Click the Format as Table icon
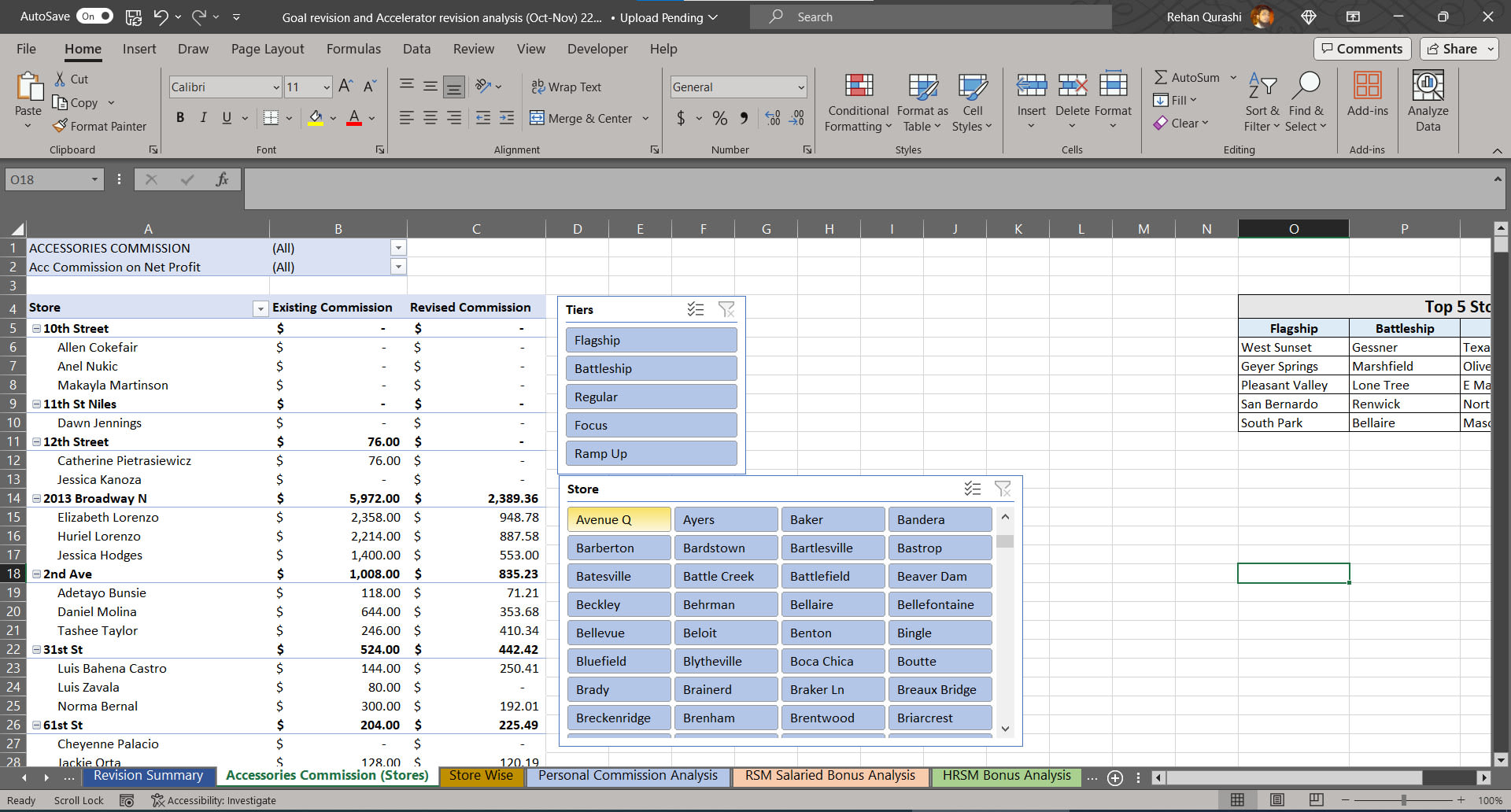This screenshot has height=812, width=1511. click(x=922, y=102)
